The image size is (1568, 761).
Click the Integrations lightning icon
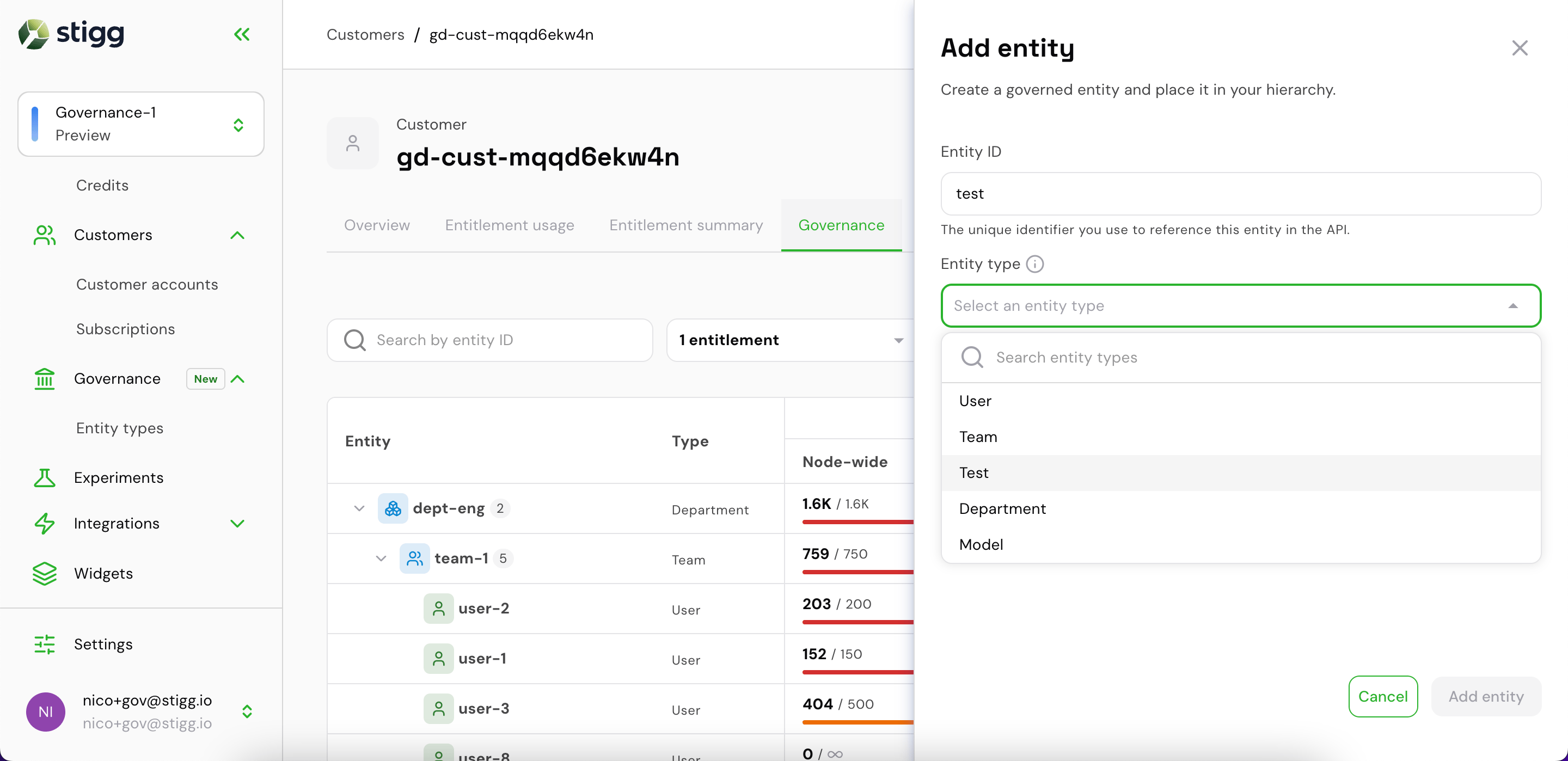pos(45,524)
